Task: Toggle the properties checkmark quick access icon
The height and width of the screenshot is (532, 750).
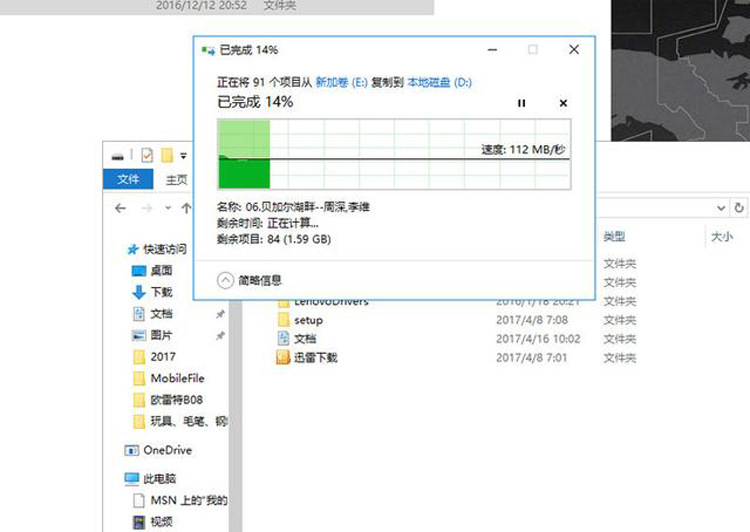Action: (147, 155)
